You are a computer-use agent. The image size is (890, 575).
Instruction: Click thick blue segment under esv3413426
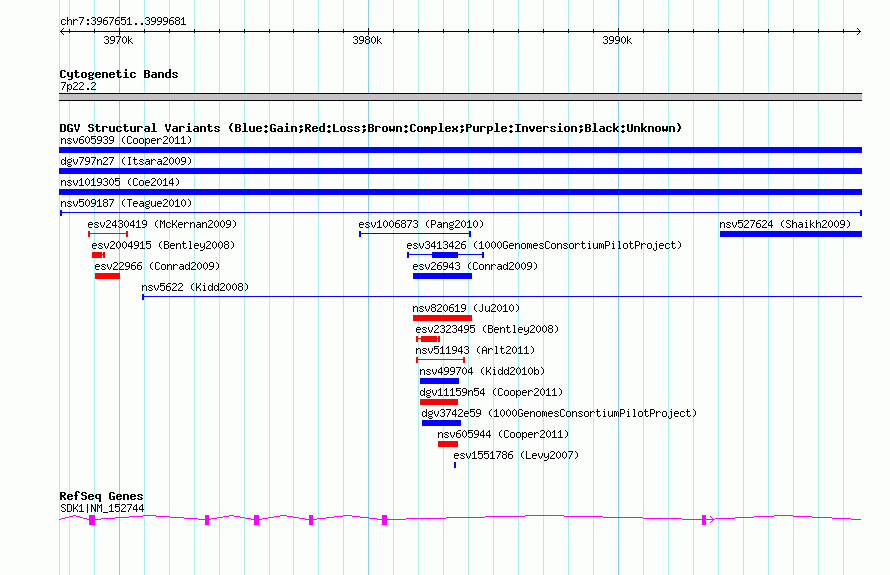pos(444,255)
